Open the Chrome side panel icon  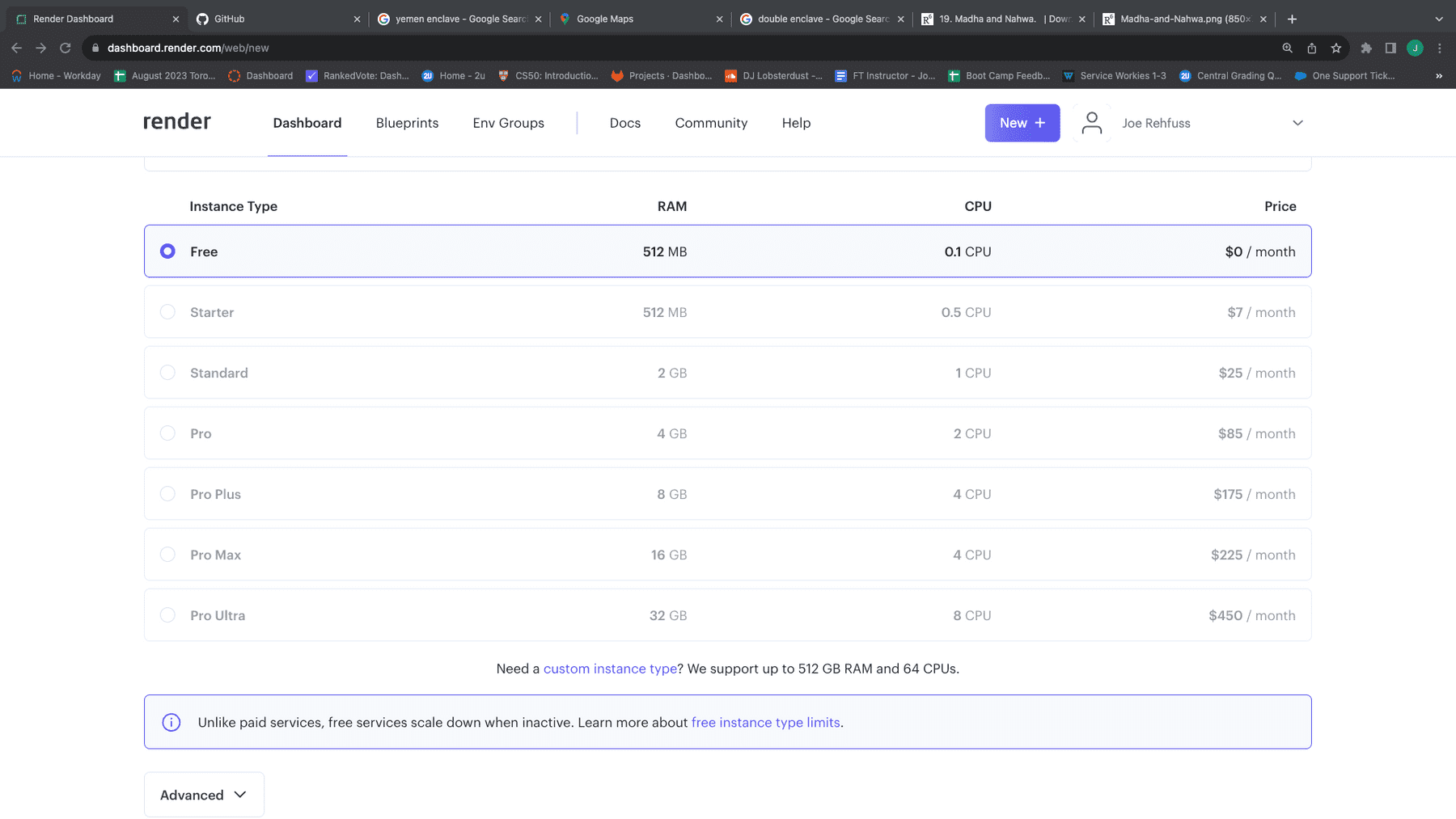point(1390,48)
